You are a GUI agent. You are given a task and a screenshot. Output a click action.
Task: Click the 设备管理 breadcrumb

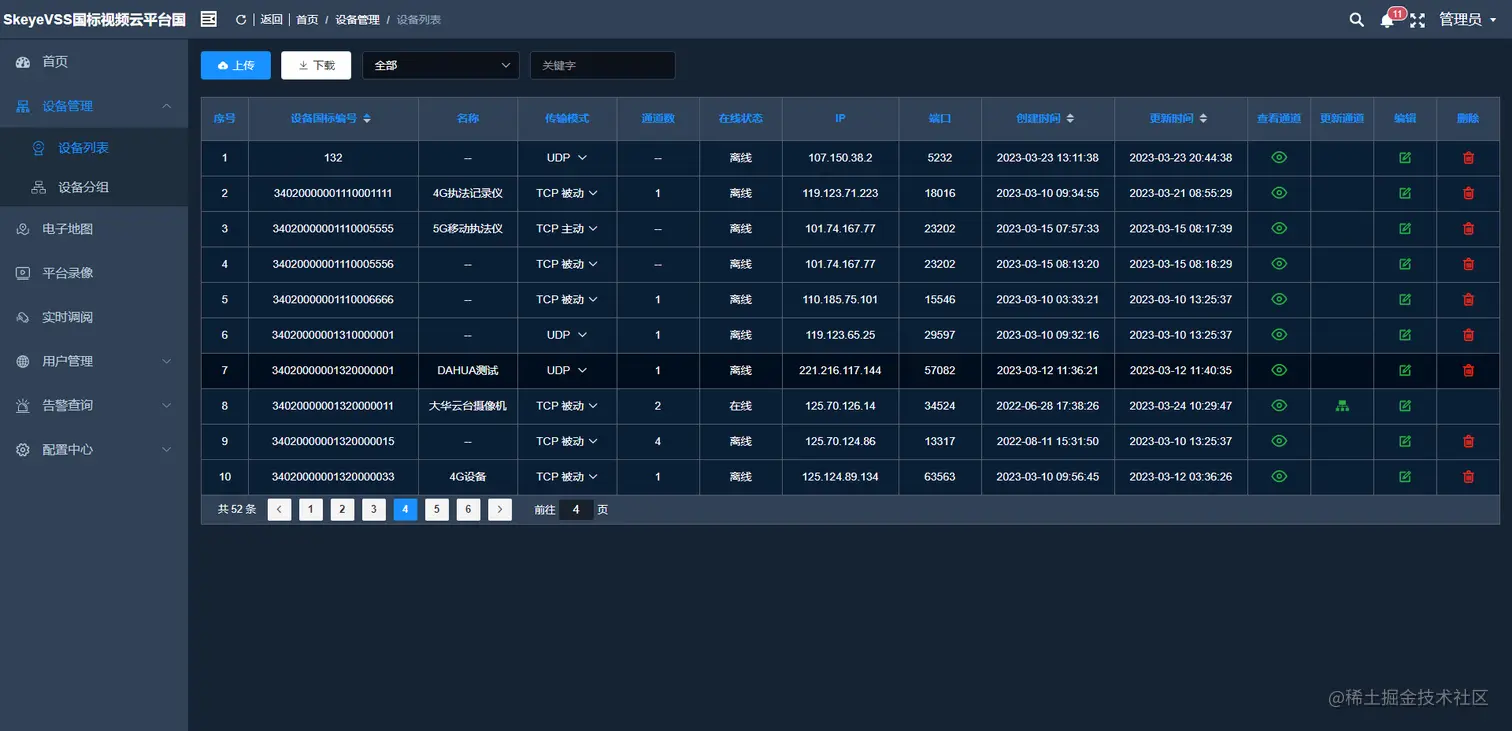point(357,20)
